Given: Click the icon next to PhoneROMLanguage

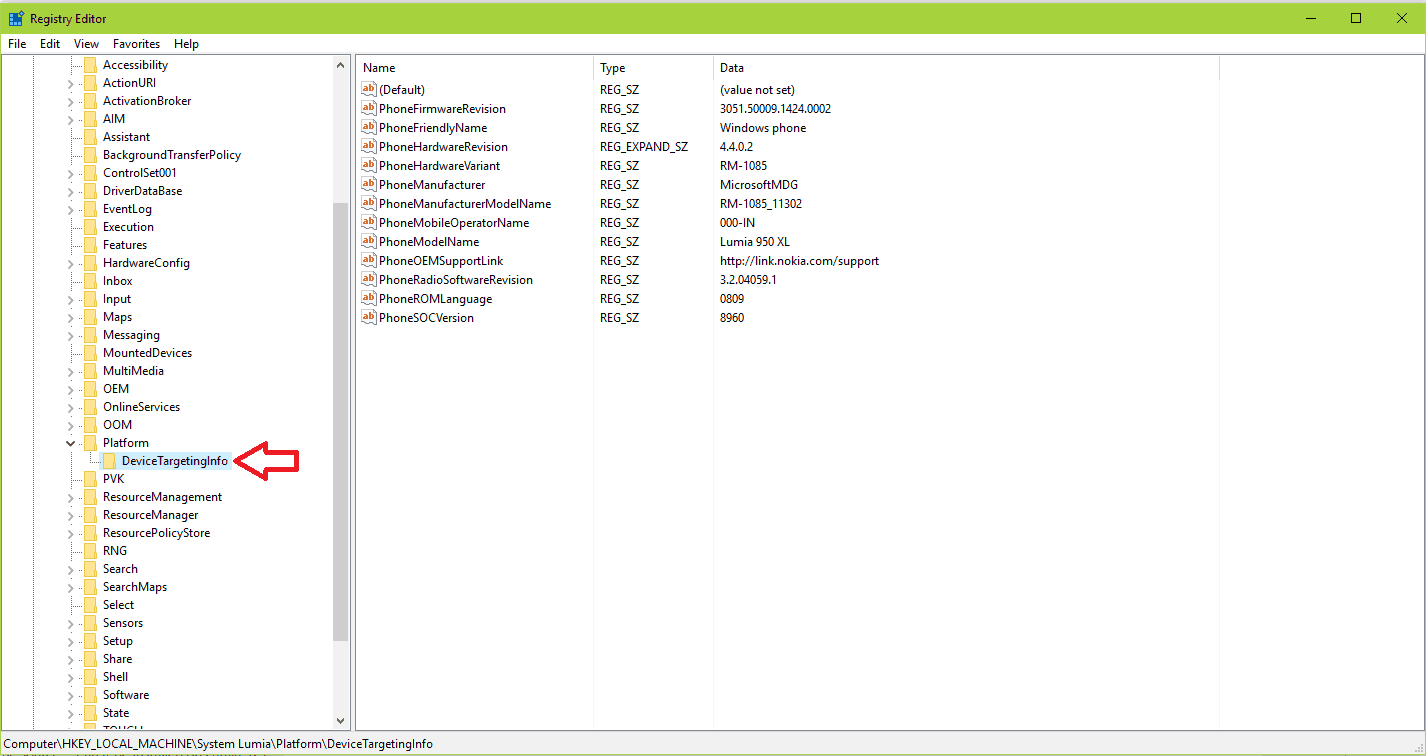Looking at the screenshot, I should pos(368,299).
